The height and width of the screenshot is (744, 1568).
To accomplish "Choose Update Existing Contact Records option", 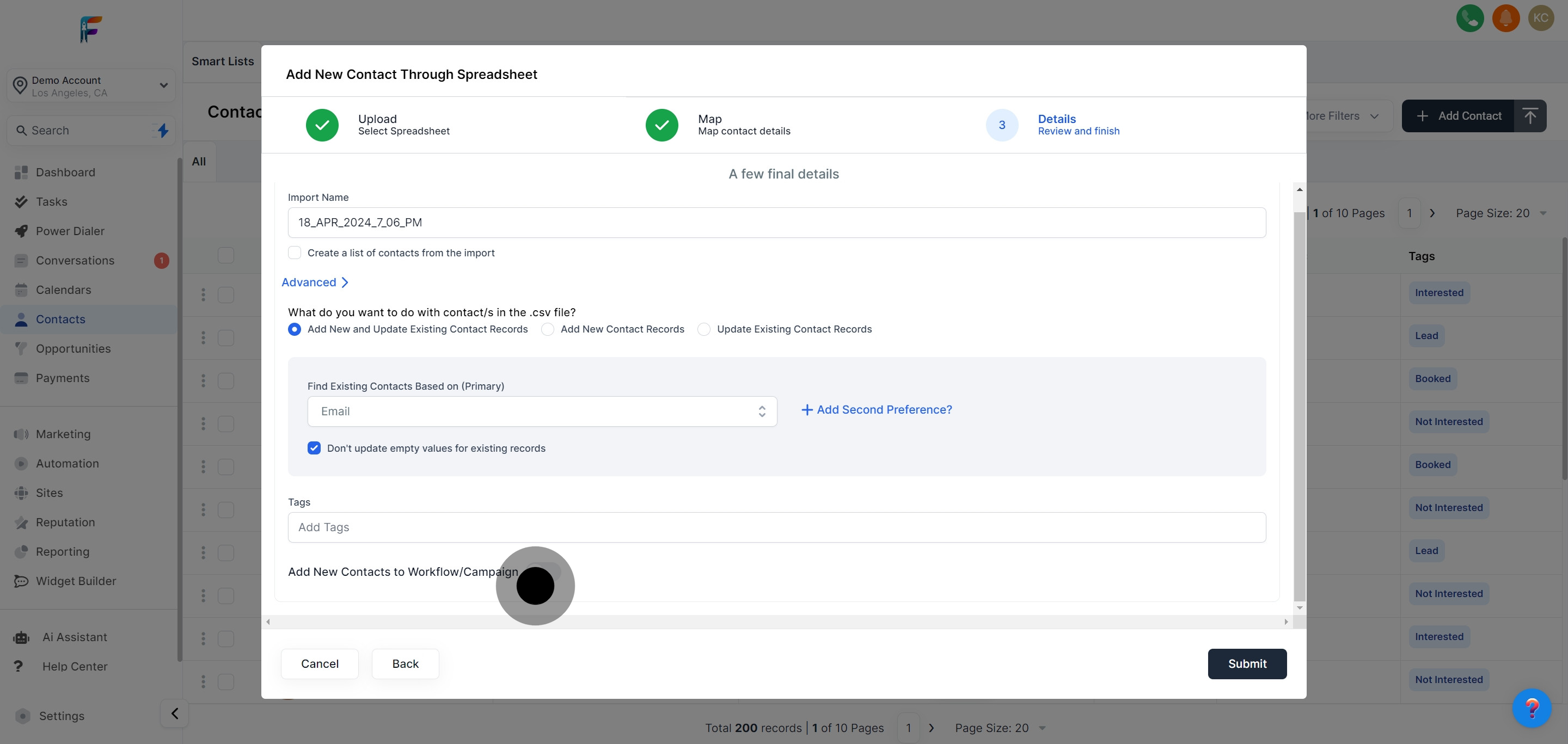I will (705, 329).
